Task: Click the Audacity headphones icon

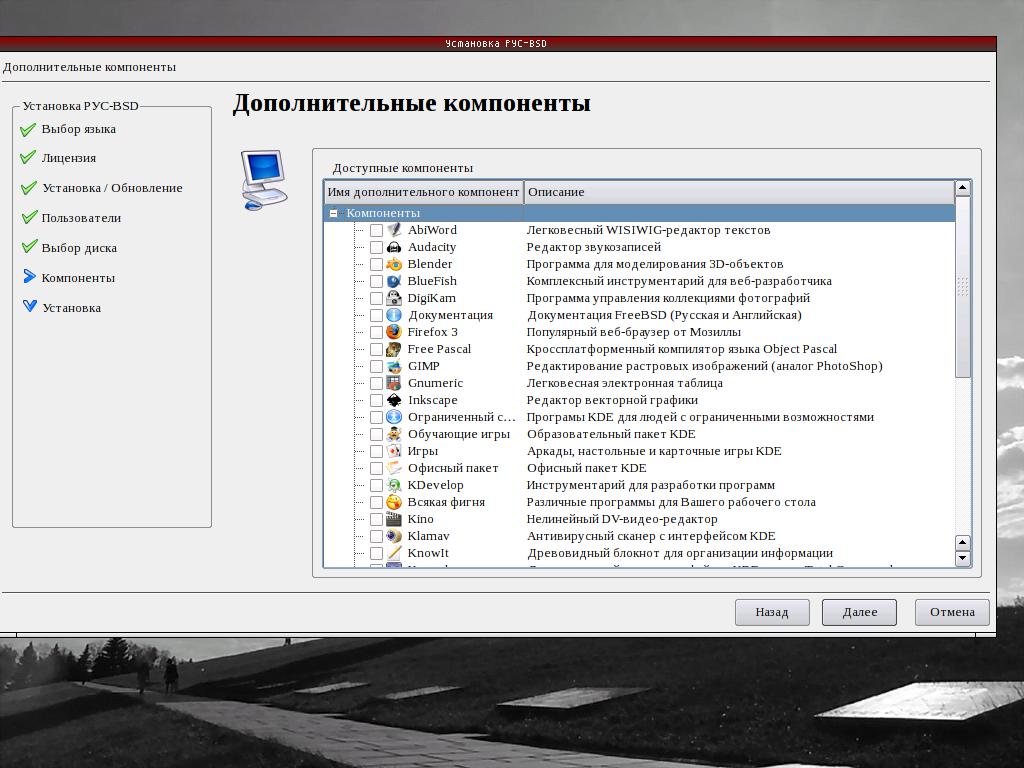Action: point(394,247)
